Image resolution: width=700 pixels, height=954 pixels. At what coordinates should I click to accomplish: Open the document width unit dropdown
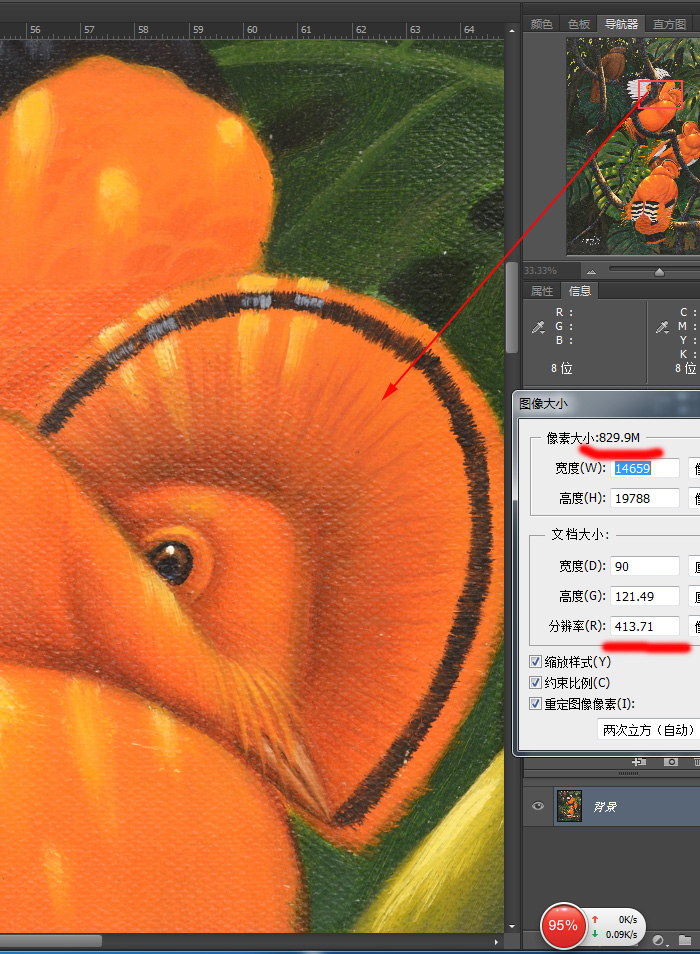pyautogui.click(x=695, y=566)
